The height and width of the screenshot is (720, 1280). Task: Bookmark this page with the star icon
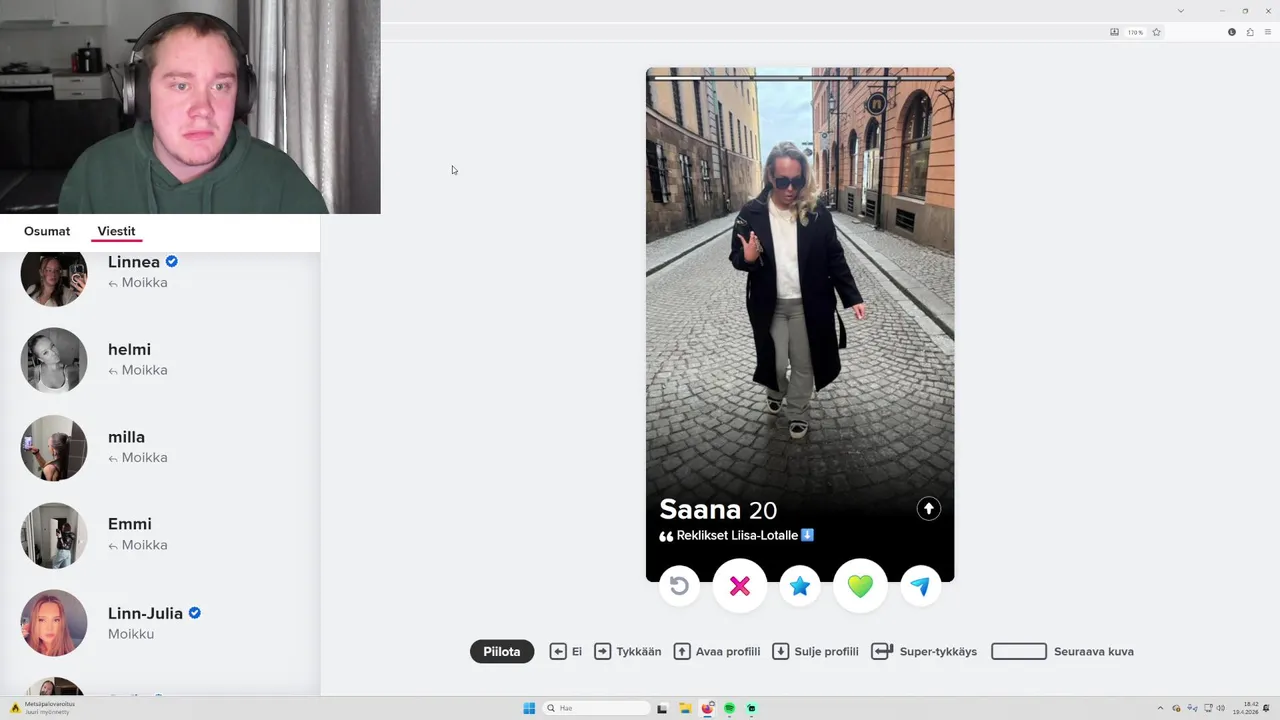pos(1157,32)
